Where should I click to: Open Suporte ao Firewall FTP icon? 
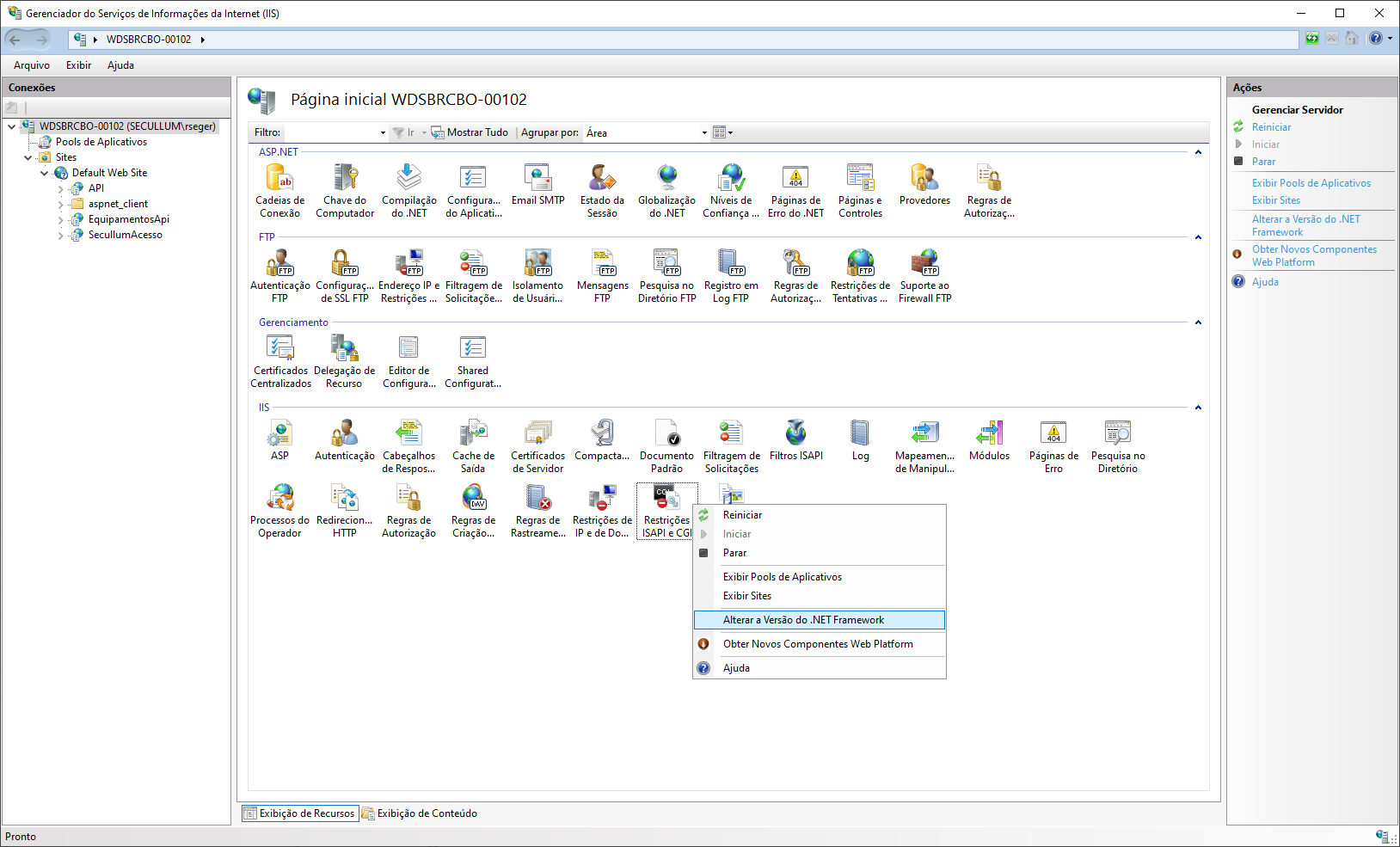pos(924,263)
